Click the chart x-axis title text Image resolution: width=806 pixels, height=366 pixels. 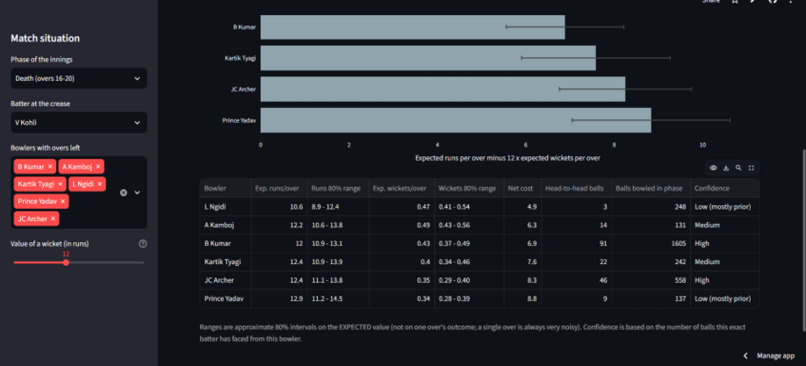click(507, 158)
